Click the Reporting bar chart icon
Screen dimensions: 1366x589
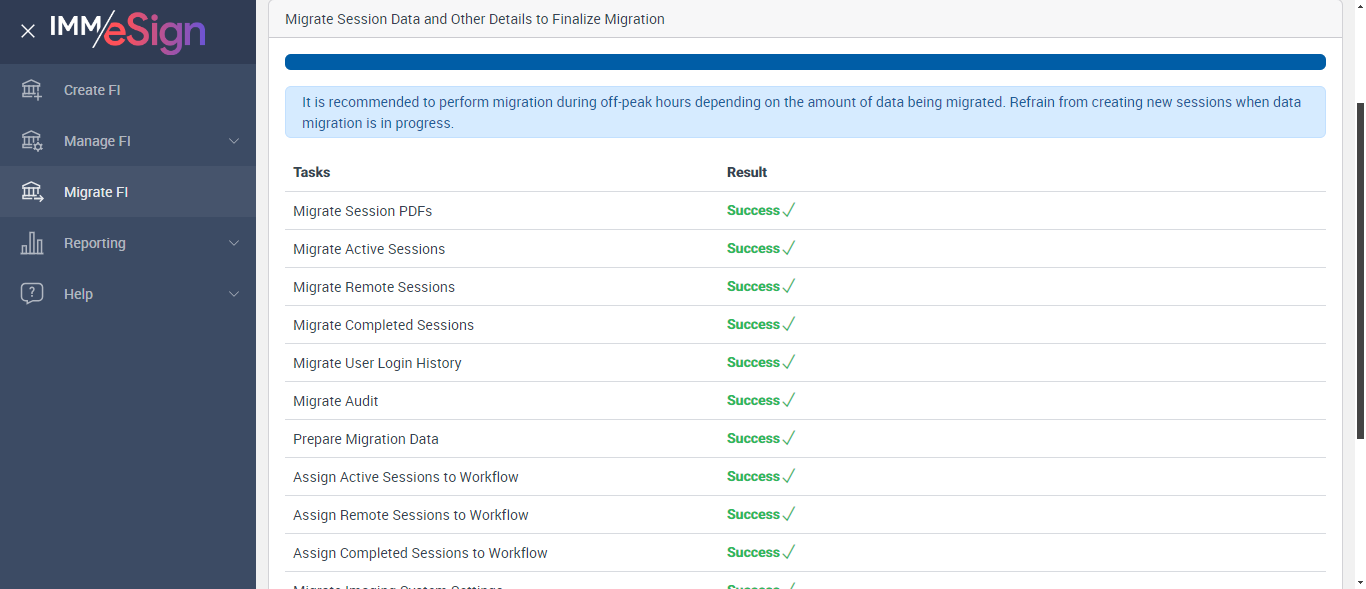coord(32,243)
